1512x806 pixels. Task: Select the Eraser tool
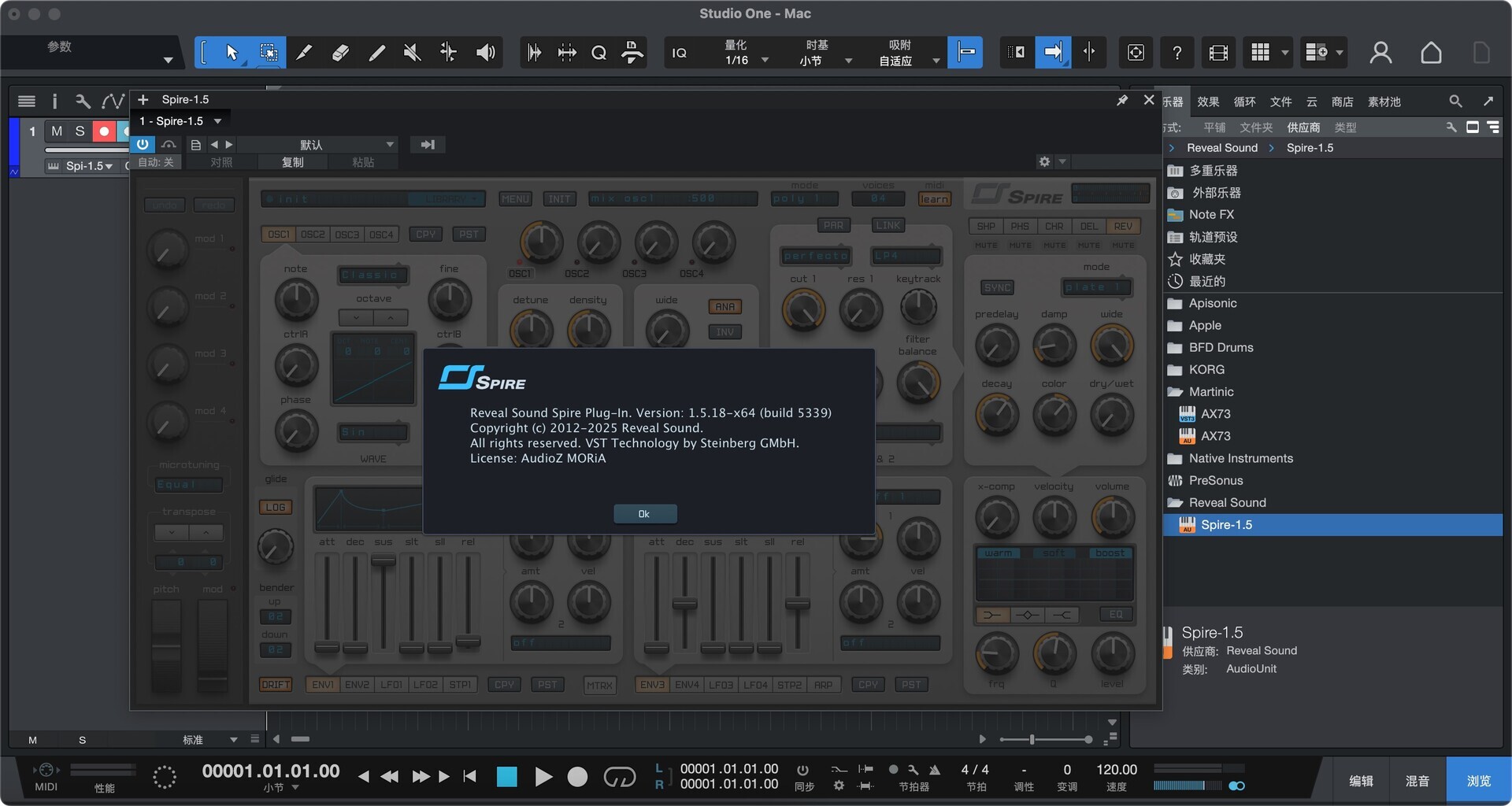point(340,53)
